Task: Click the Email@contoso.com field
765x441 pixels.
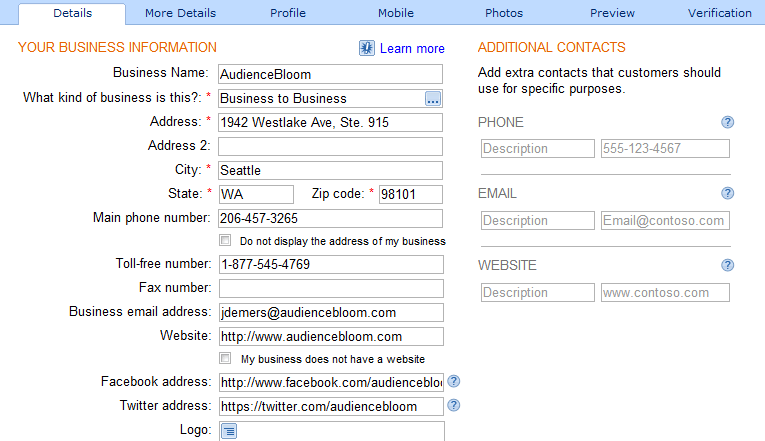Action: tap(665, 220)
